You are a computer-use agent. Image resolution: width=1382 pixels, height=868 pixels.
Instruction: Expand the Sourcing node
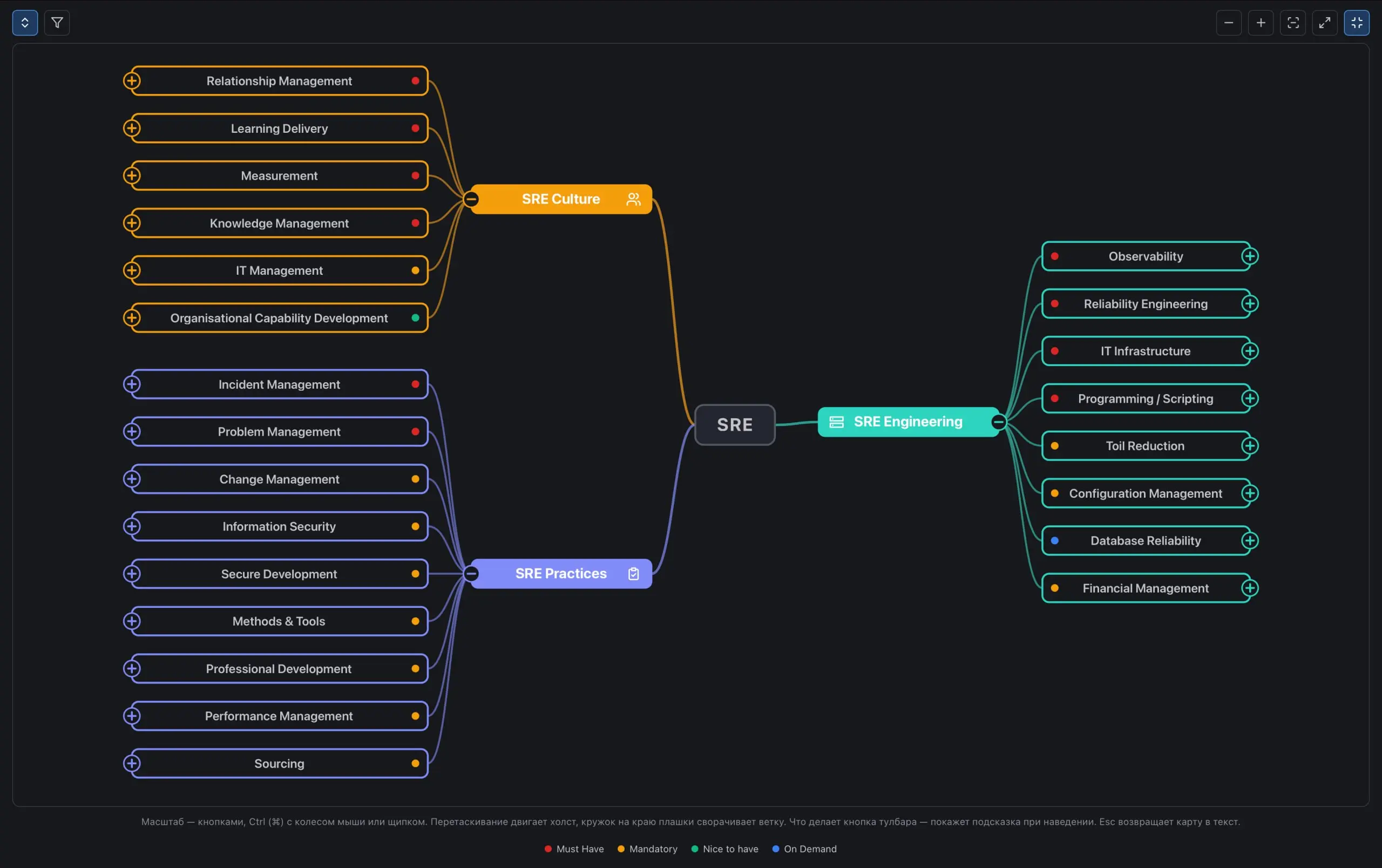point(132,764)
